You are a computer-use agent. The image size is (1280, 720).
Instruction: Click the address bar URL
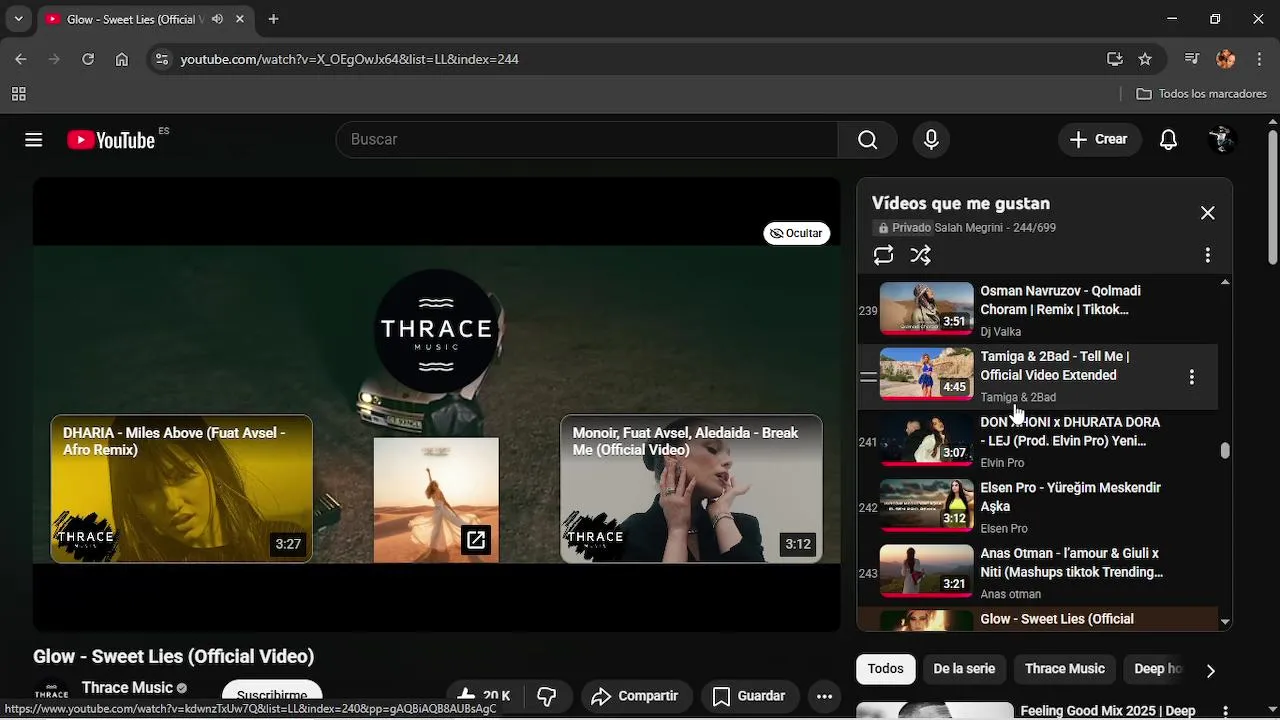[349, 59]
